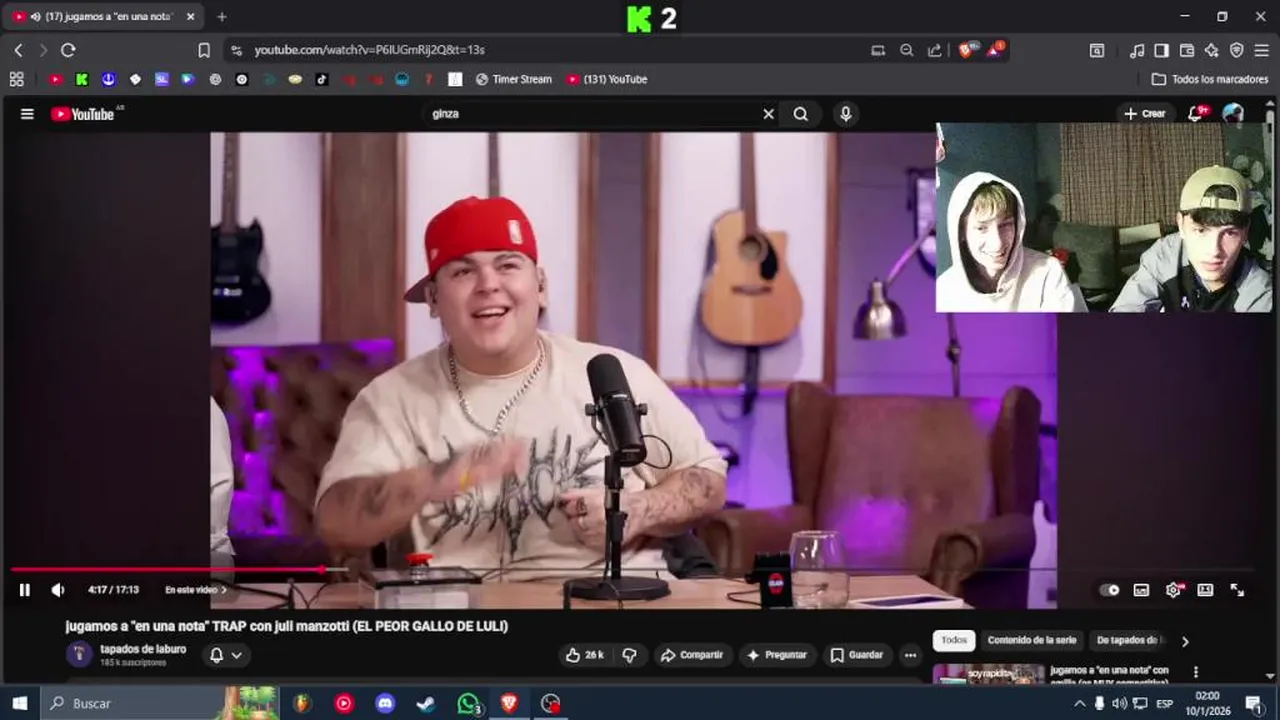Click the Preguntar button
The height and width of the screenshot is (720, 1280).
[x=777, y=655]
